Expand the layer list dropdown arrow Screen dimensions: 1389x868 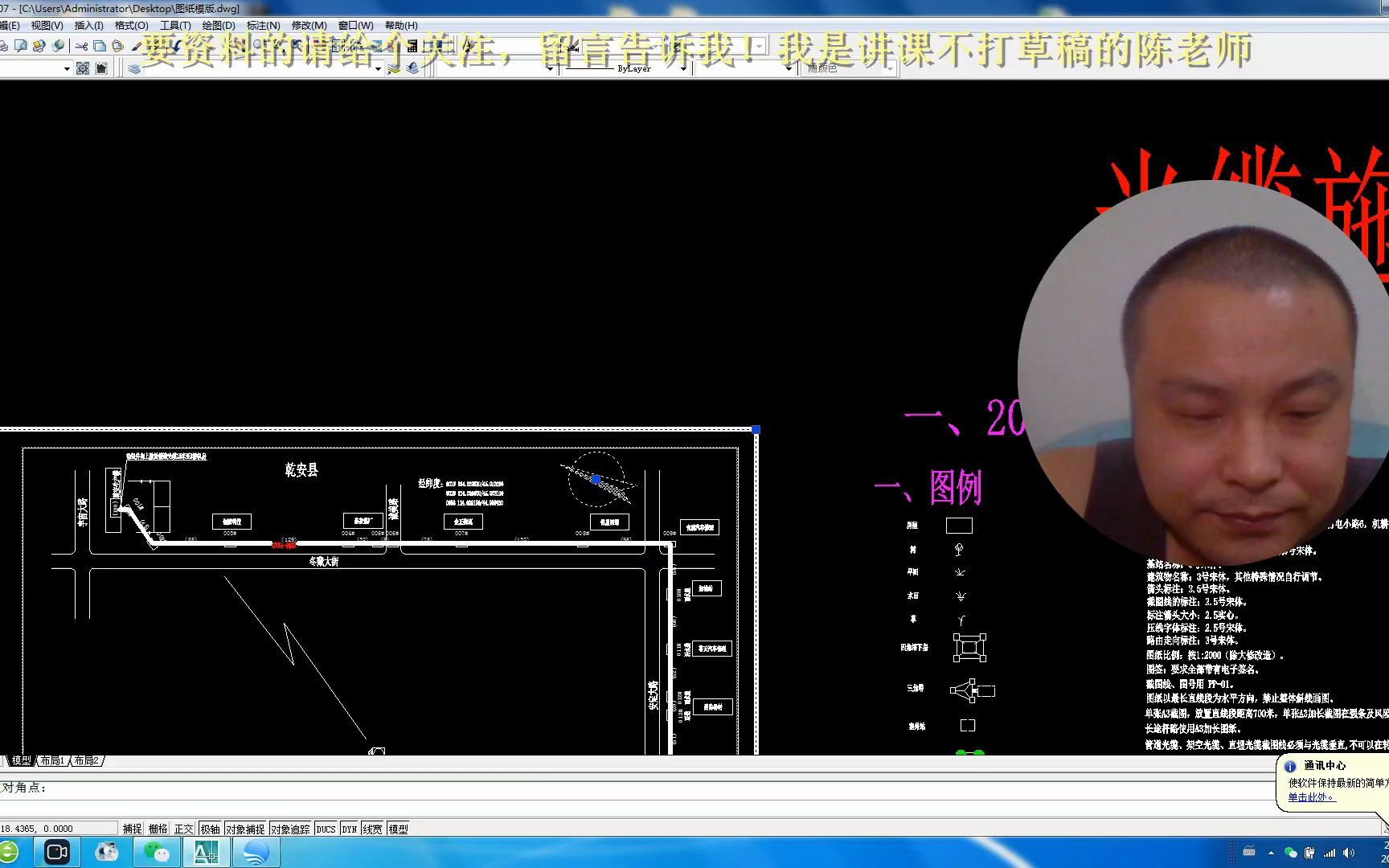pyautogui.click(x=378, y=69)
